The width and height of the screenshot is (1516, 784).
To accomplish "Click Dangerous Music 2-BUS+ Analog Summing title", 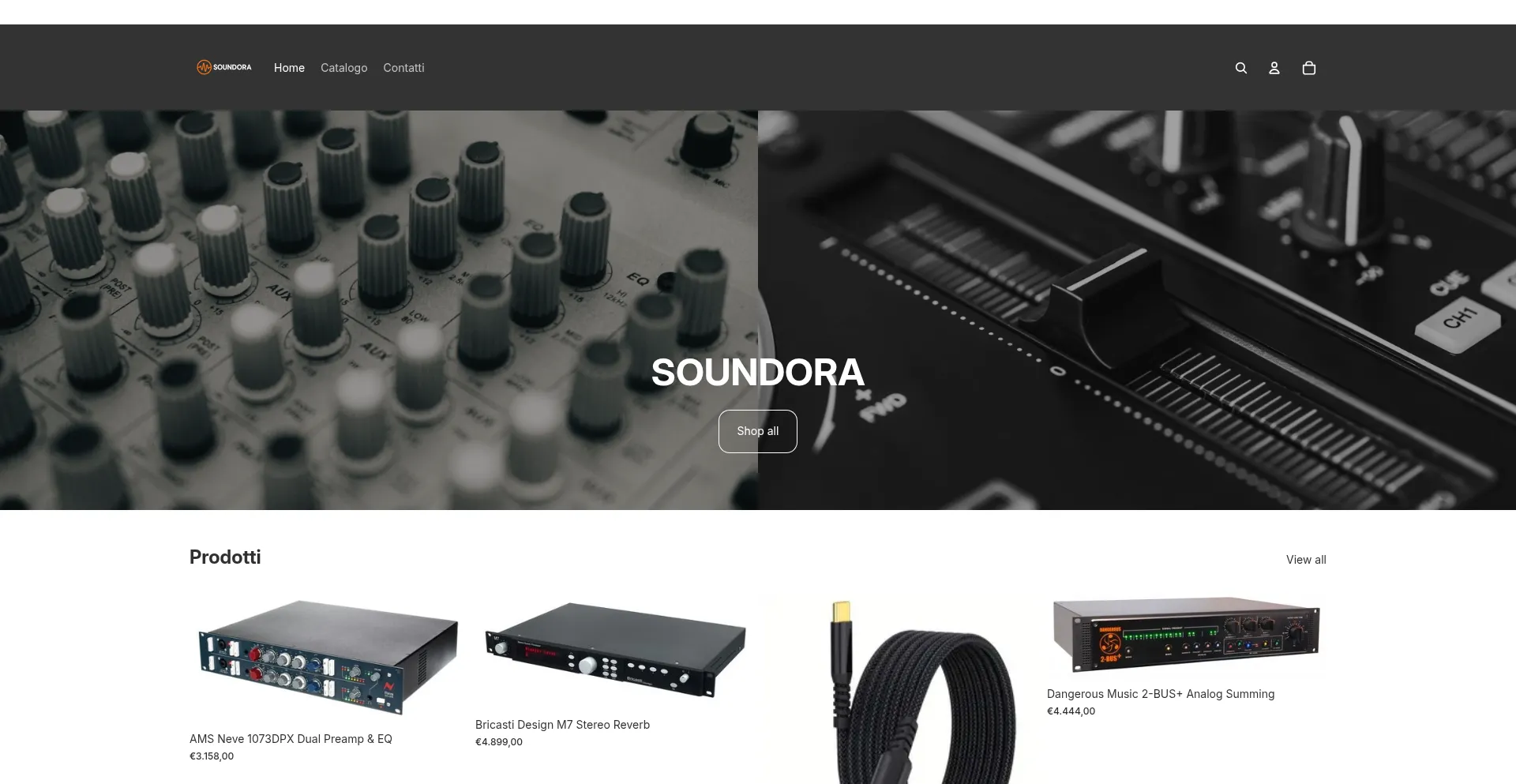I will (1161, 694).
